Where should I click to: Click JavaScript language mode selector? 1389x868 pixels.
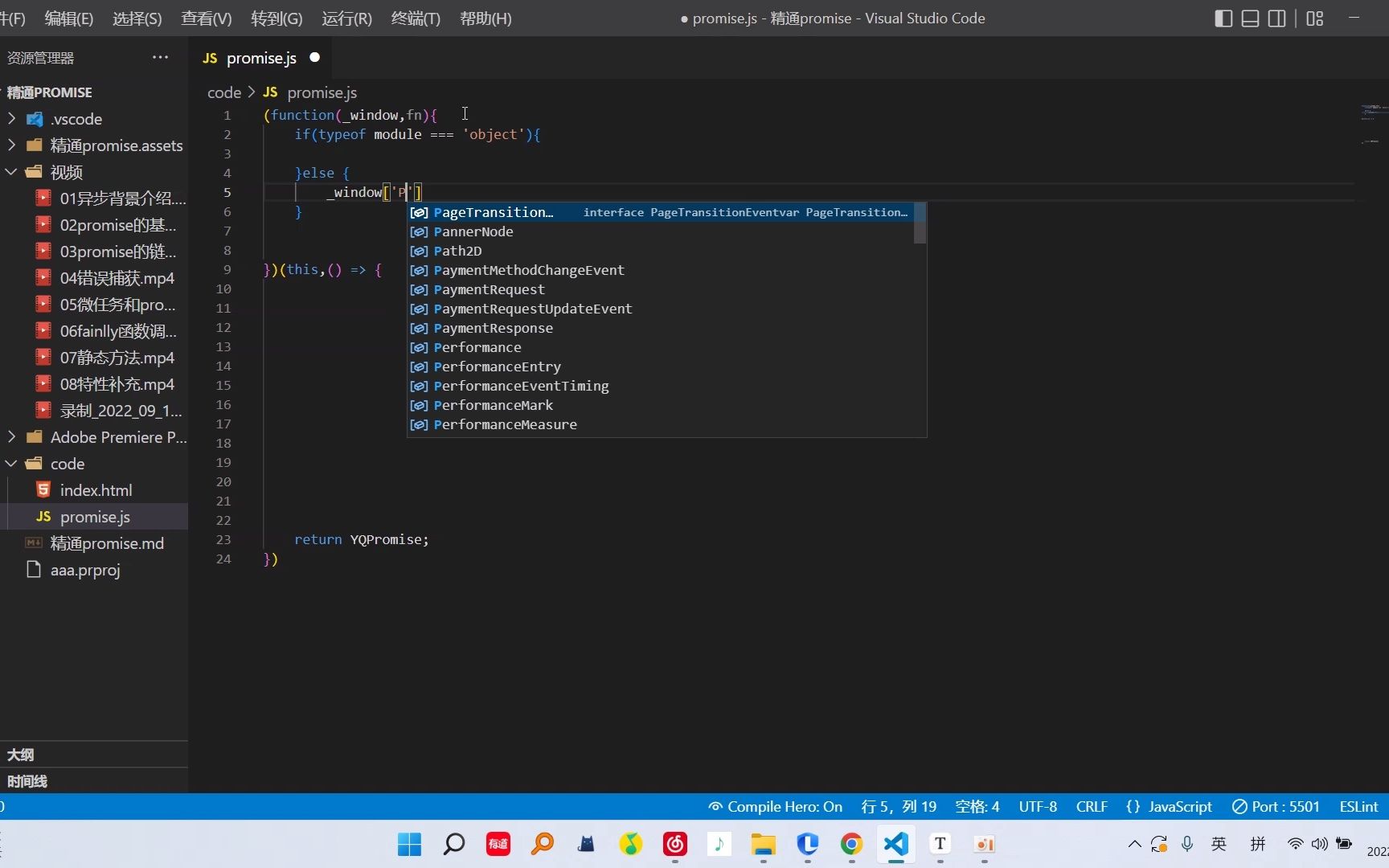click(x=1169, y=806)
